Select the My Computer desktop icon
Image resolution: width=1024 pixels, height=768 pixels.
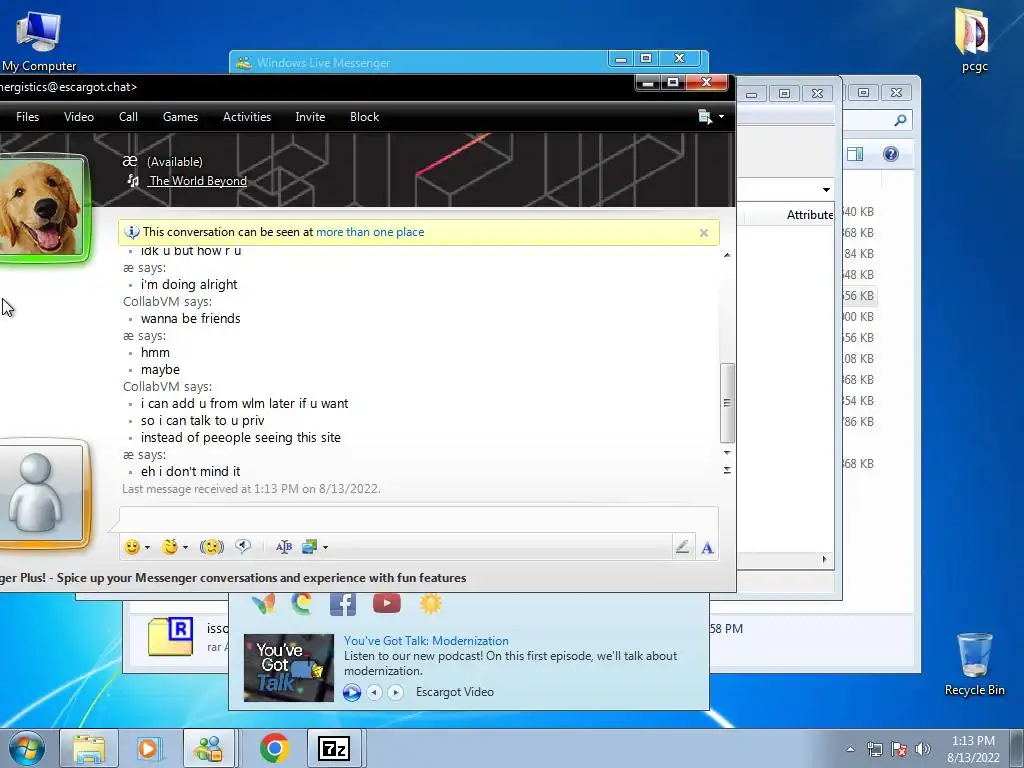tap(39, 40)
